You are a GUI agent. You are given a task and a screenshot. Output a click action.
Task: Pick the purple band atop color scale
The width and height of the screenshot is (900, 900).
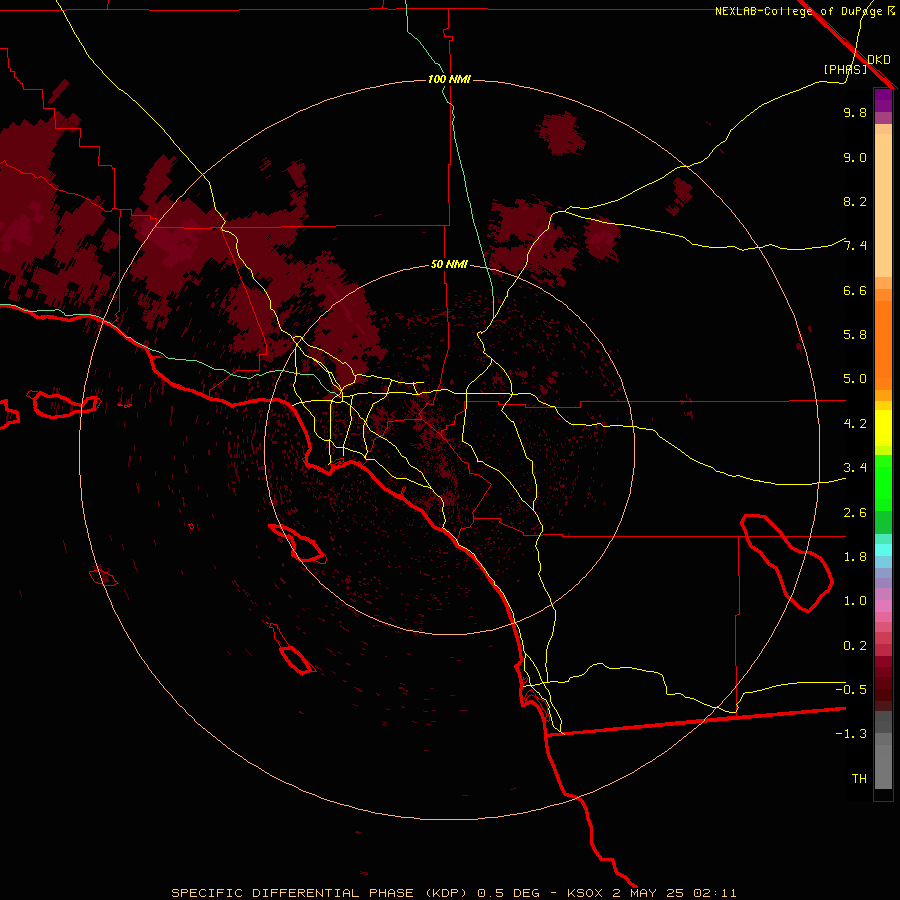[x=883, y=100]
